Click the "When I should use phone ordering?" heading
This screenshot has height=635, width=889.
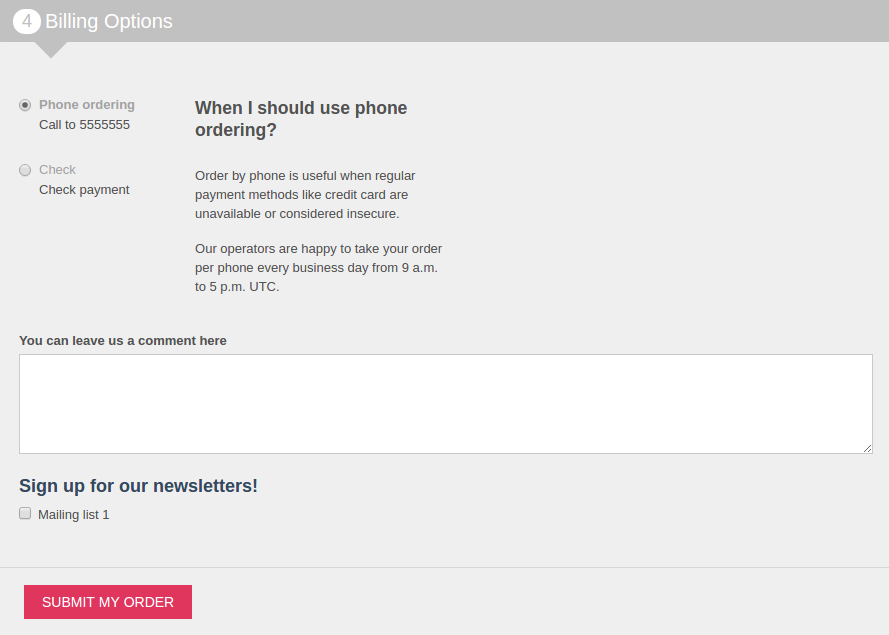click(301, 119)
